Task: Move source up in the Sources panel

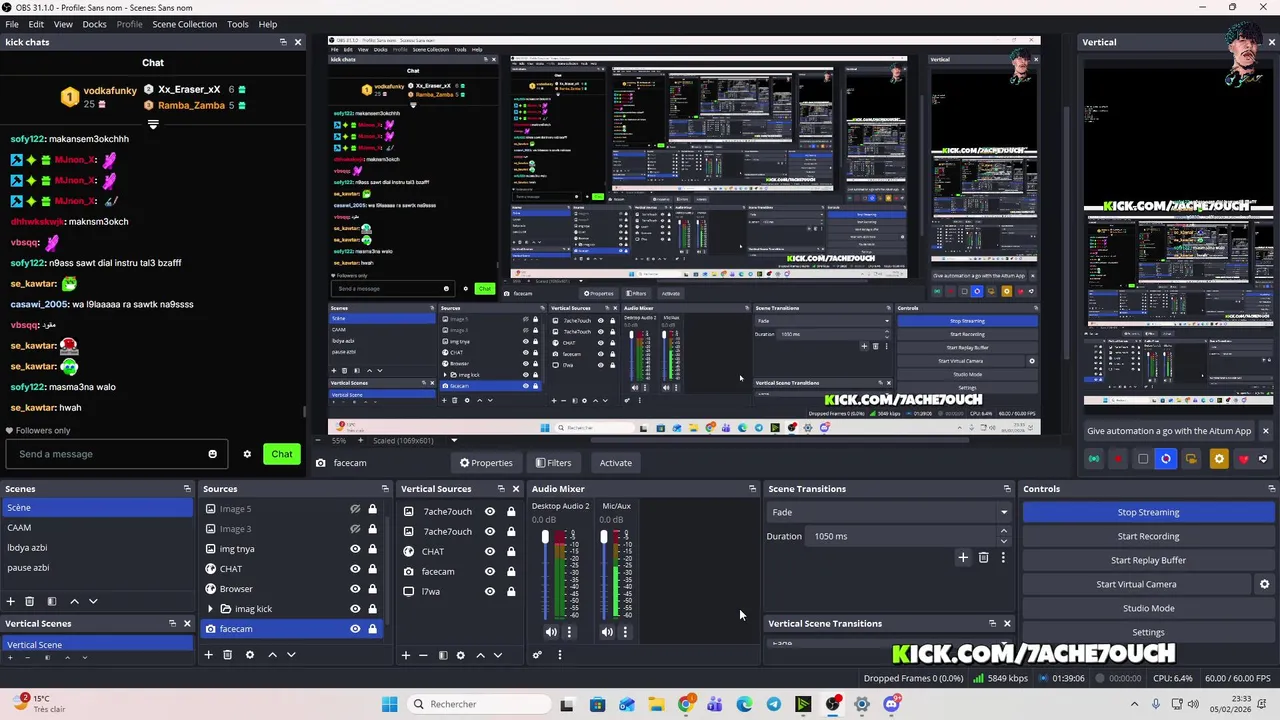Action: (x=272, y=655)
